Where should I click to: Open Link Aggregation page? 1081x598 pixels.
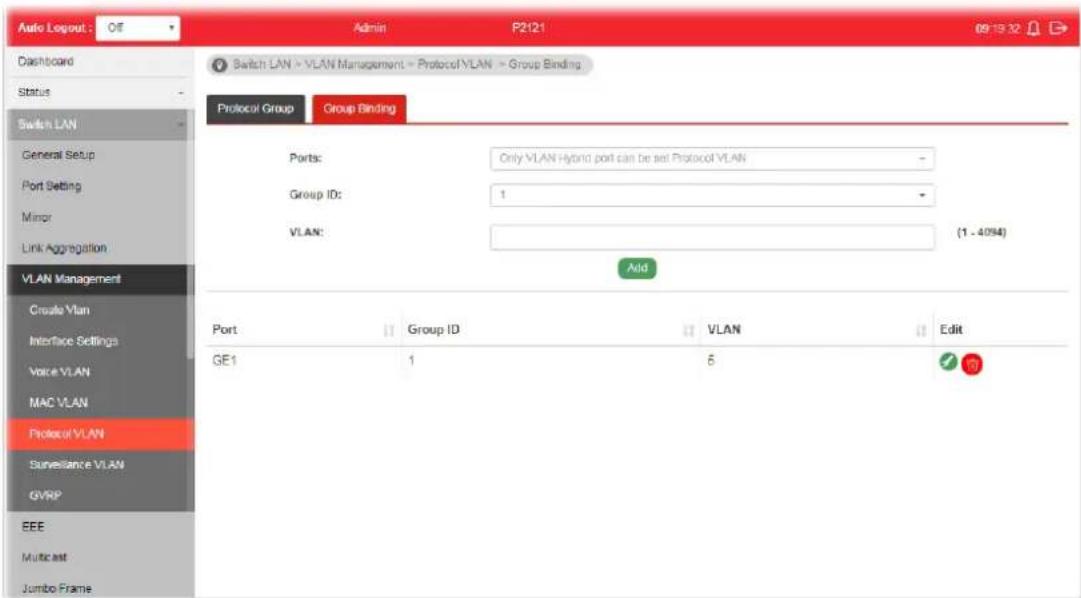[x=64, y=248]
